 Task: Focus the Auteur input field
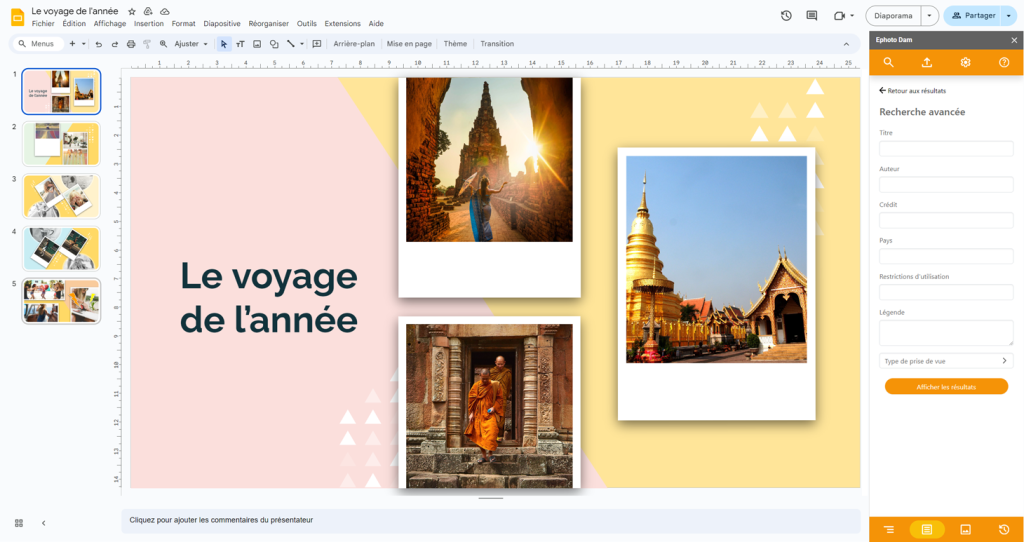pyautogui.click(x=946, y=185)
